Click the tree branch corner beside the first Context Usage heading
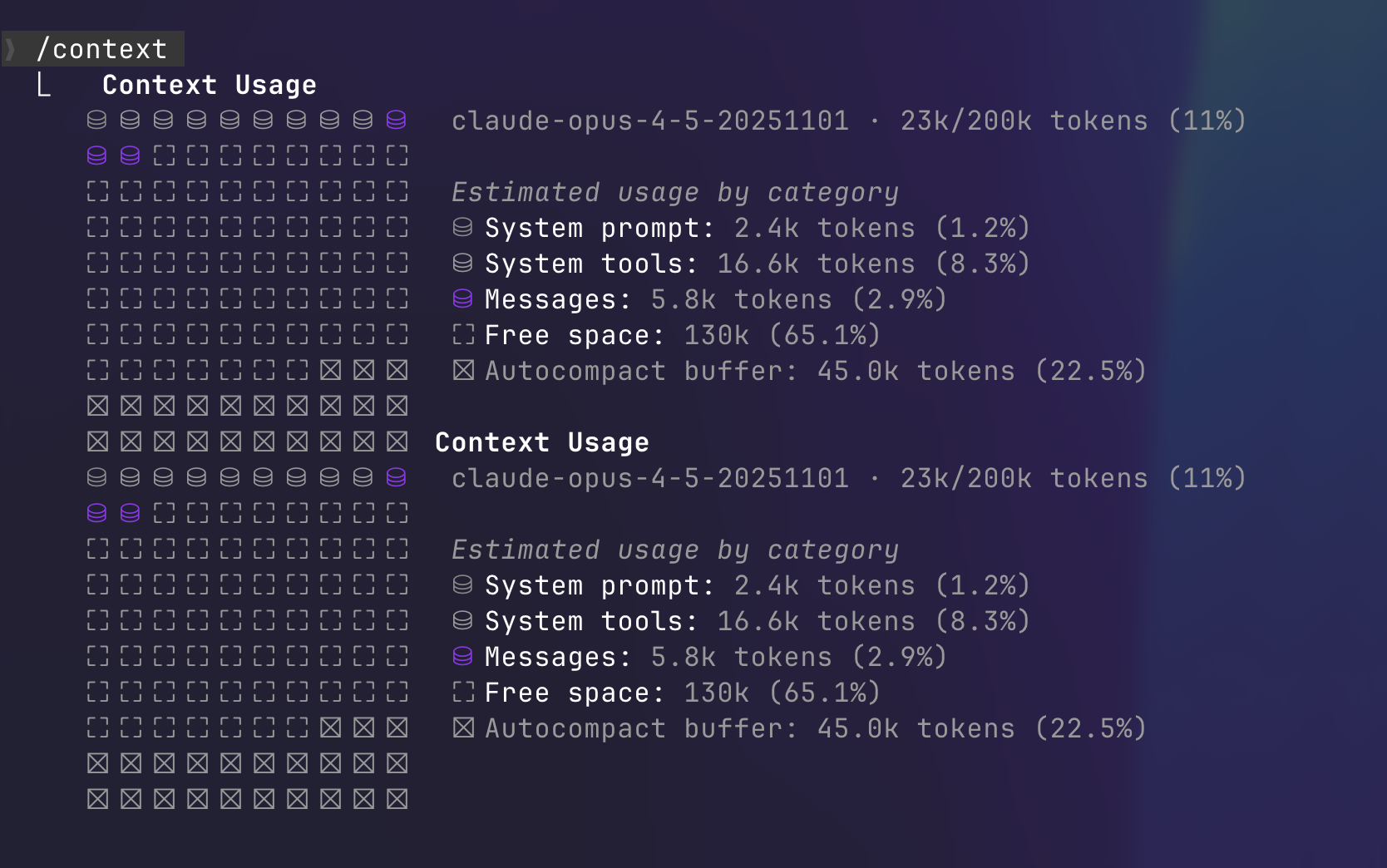The height and width of the screenshot is (868, 1387). [x=44, y=85]
